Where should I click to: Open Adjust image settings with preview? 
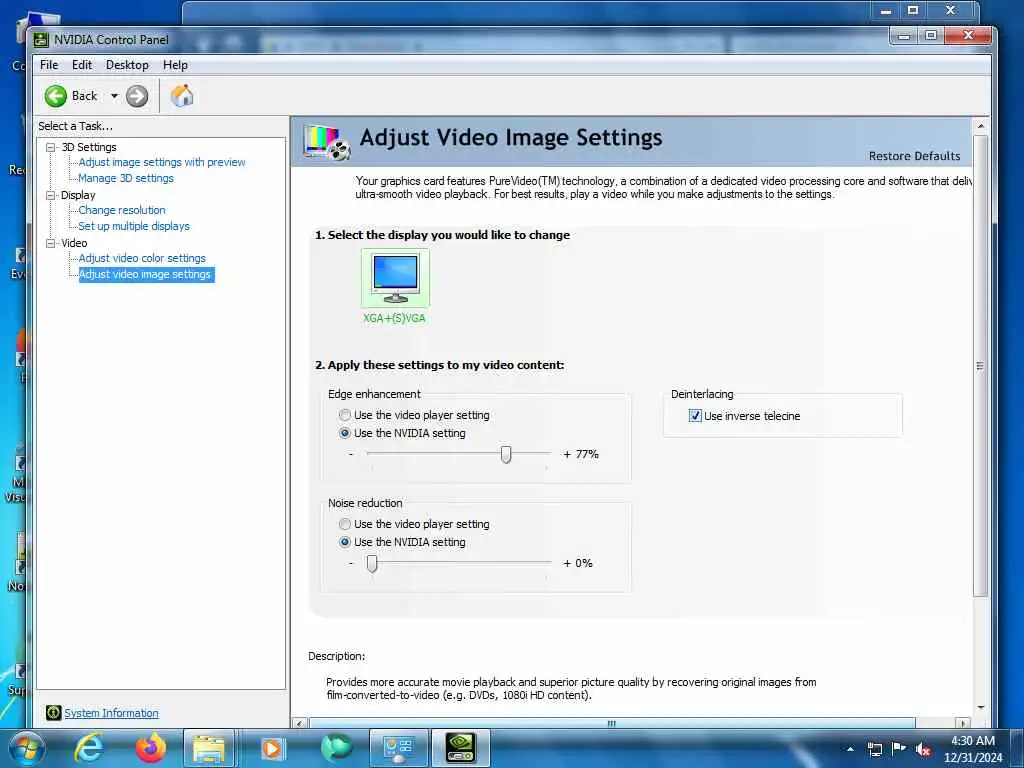point(162,162)
